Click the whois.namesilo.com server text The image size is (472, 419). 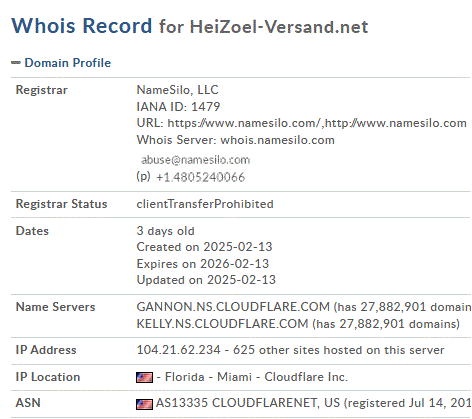pos(278,140)
